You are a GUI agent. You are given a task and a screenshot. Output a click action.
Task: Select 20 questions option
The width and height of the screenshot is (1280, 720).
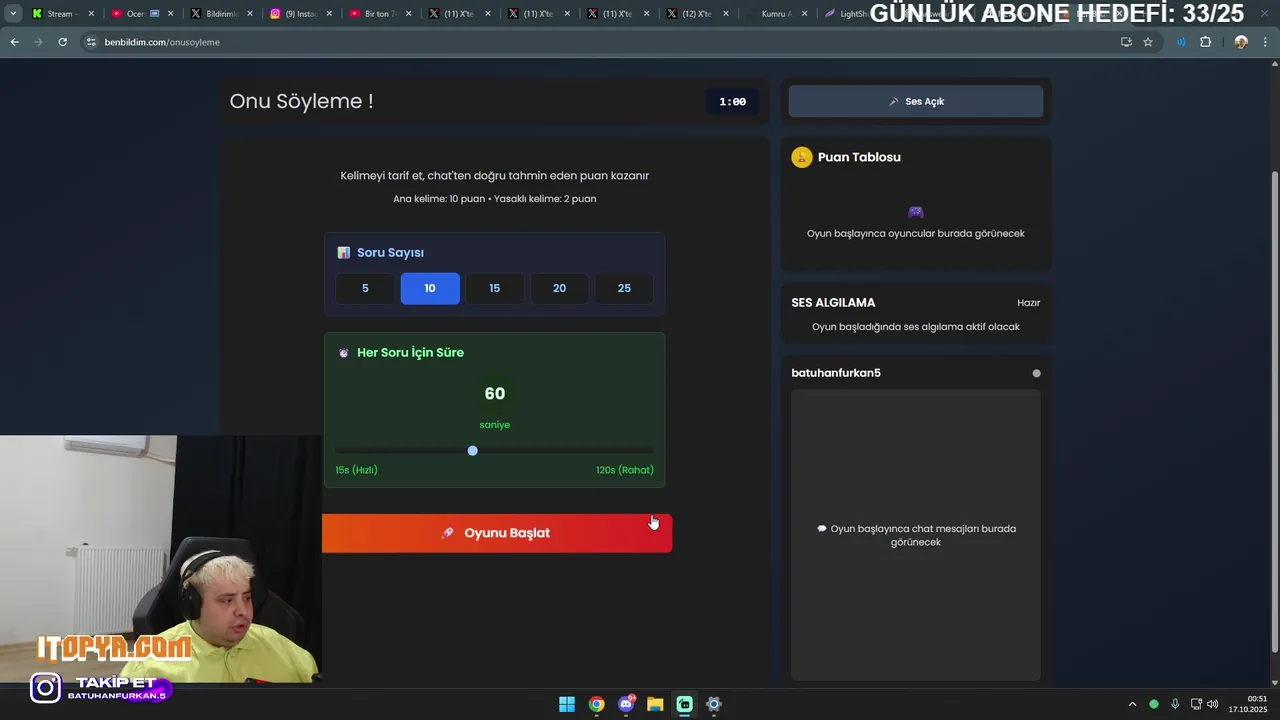[x=559, y=288]
